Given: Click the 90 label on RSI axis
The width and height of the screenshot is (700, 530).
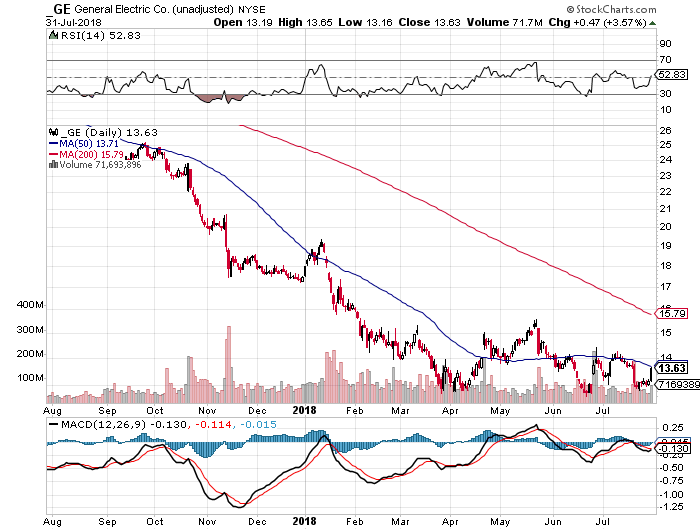Looking at the screenshot, I should 665,43.
